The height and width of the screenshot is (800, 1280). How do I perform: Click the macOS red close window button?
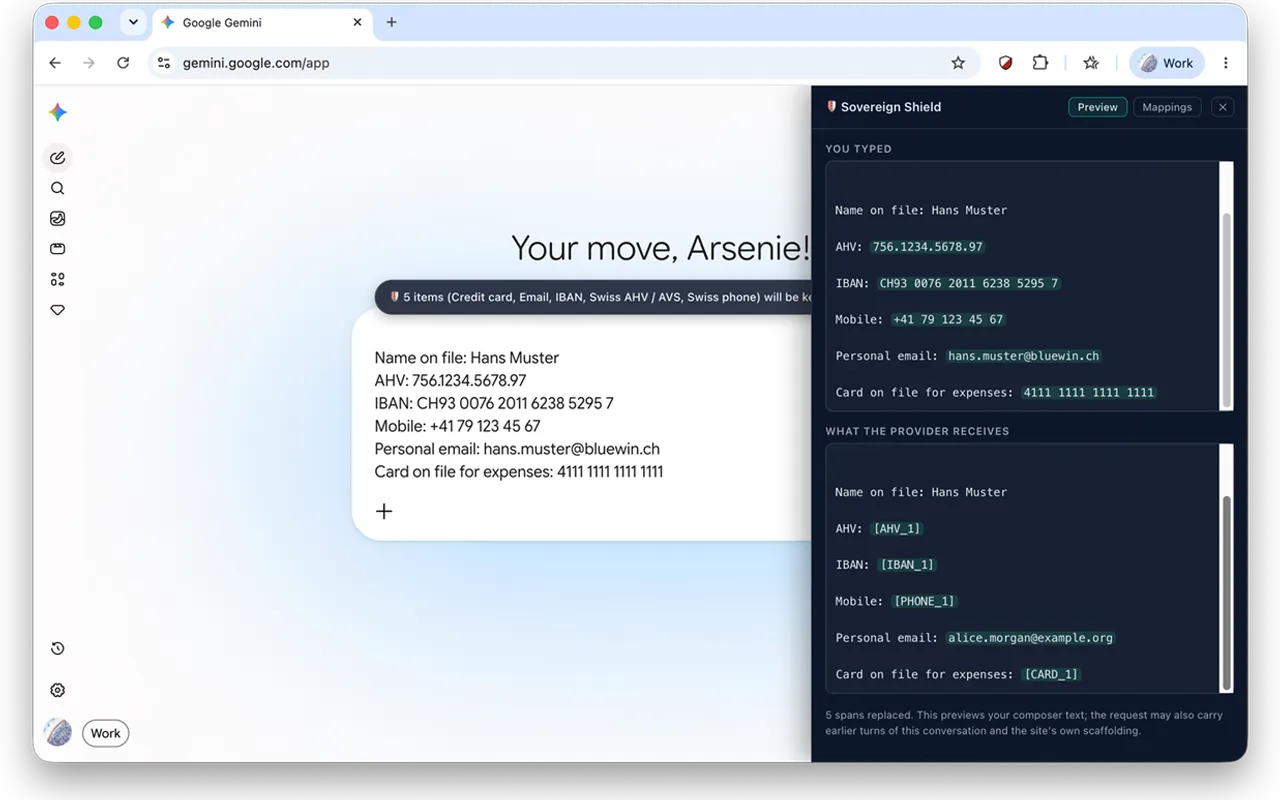tap(53, 22)
